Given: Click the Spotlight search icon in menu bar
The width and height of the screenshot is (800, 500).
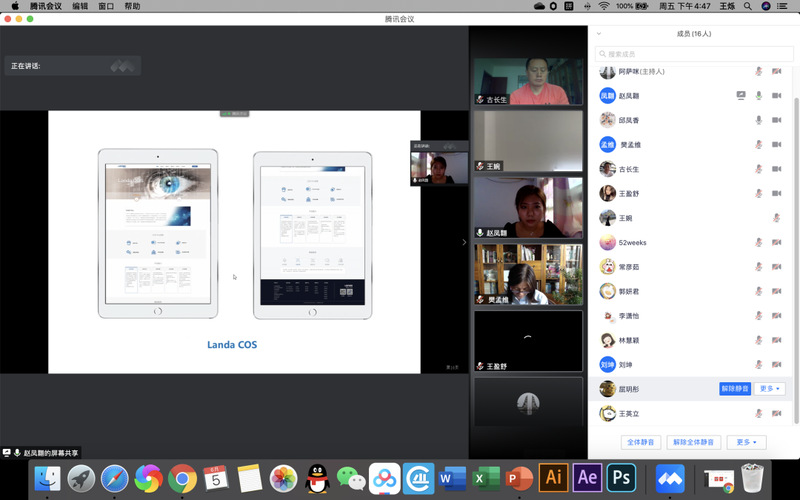Looking at the screenshot, I should point(748,6).
